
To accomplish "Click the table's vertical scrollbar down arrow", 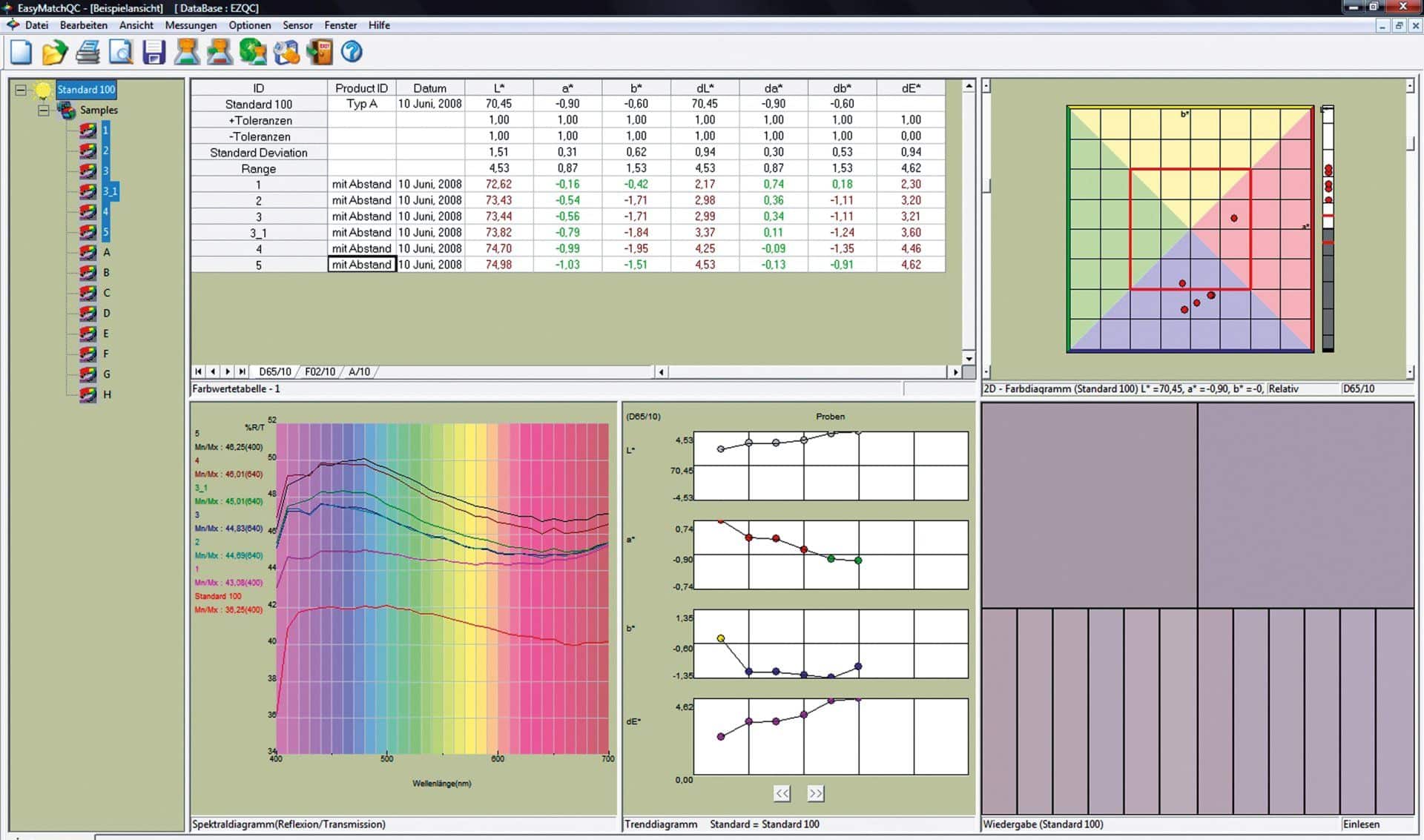I will point(968,358).
